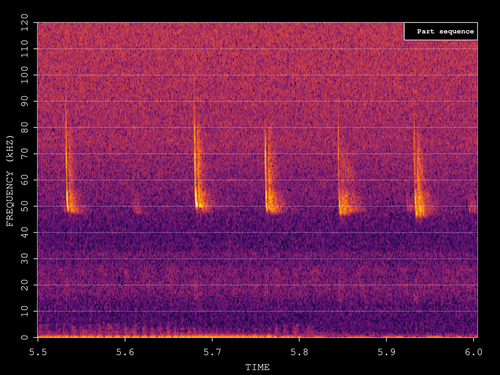This screenshot has width=500, height=375.
Task: Click the call pulse near 5.76
Action: click(x=269, y=170)
